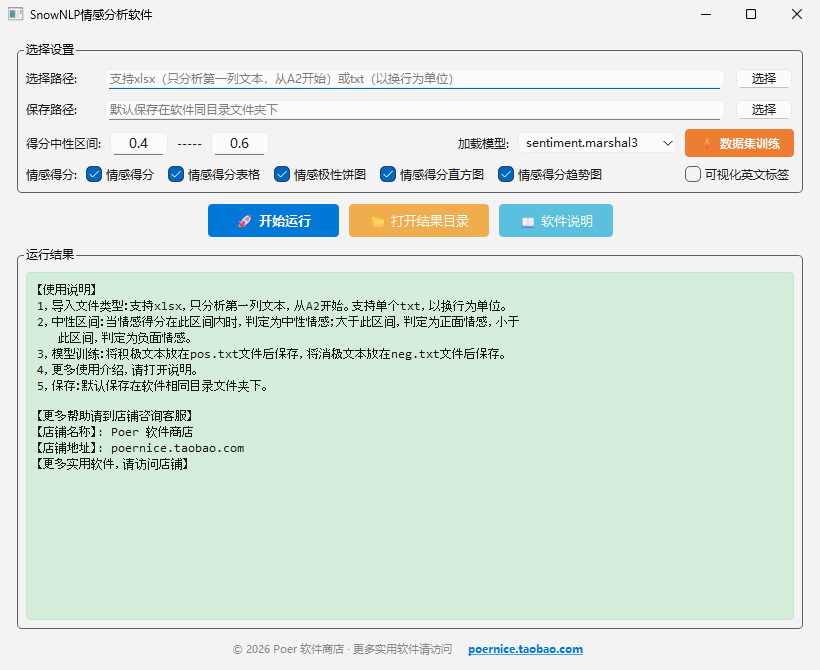
Task: Open the results folder via 打开结果目录
Action: [x=419, y=221]
